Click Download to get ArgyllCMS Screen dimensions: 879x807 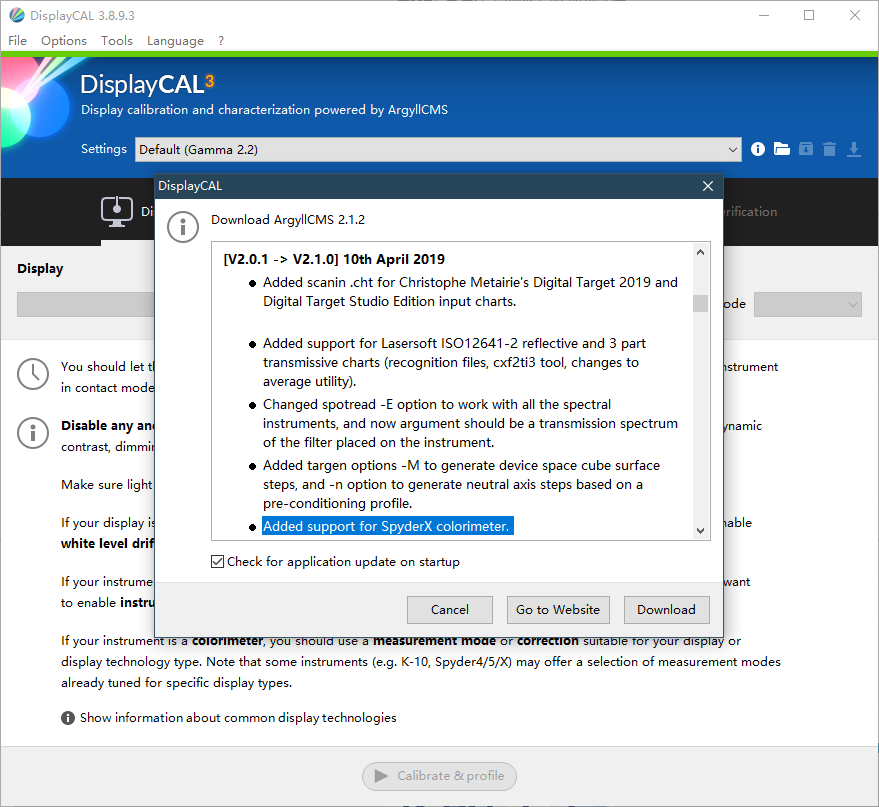pyautogui.click(x=667, y=610)
